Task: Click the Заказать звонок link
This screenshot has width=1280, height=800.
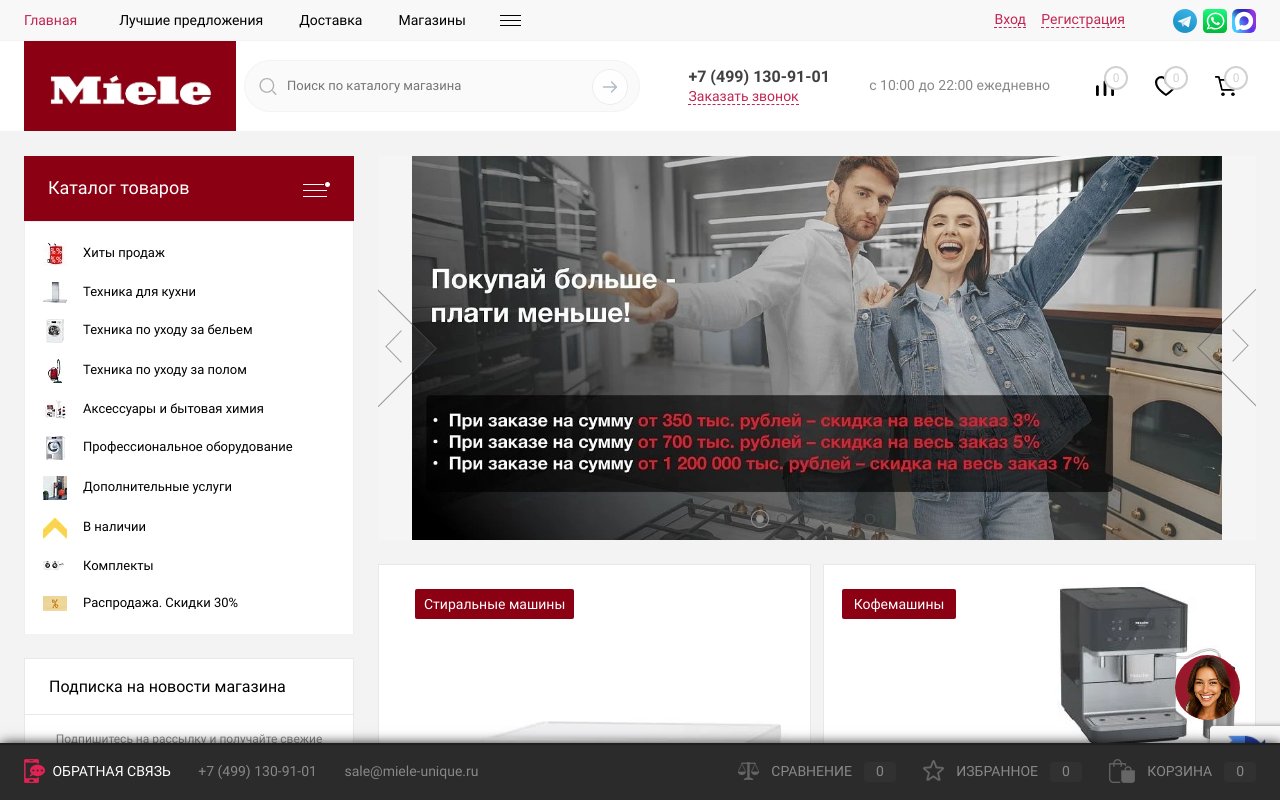Action: coord(743,97)
